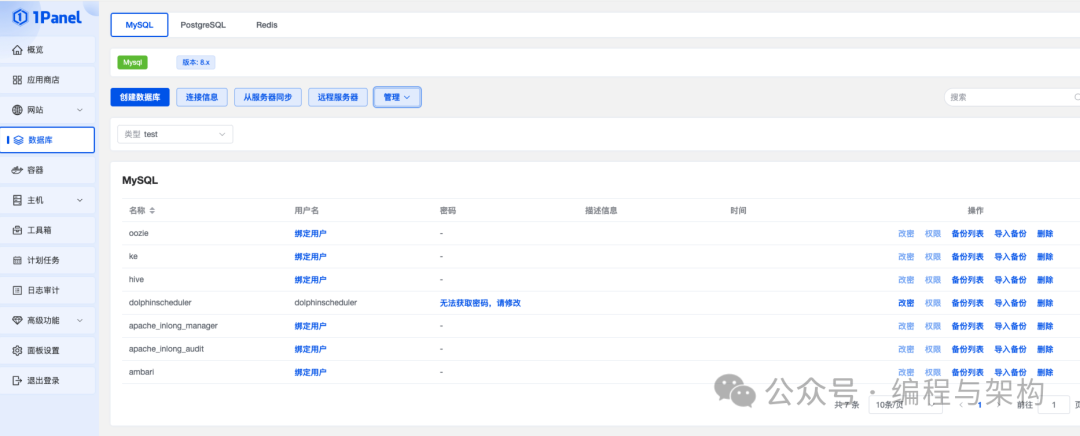Switch to the Redis tab
Image resolution: width=1080 pixels, height=436 pixels.
pos(267,25)
